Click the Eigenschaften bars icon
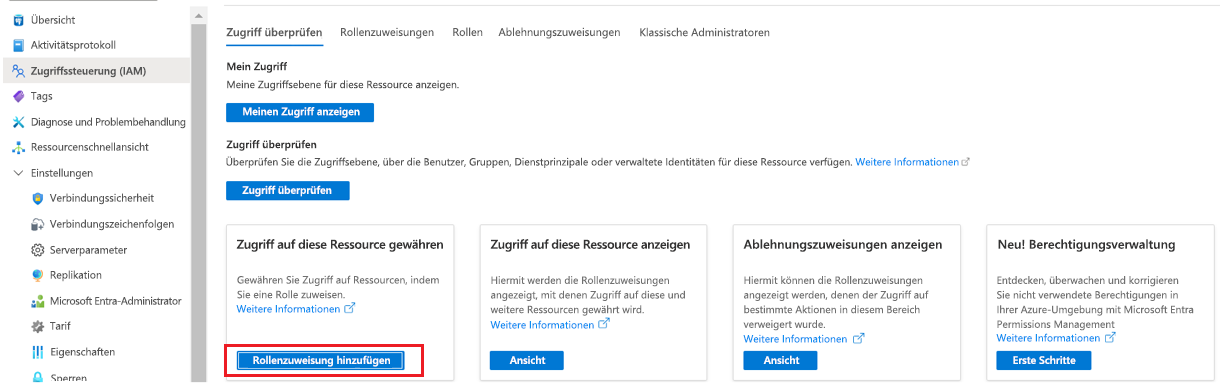This screenshot has width=1220, height=389. 38,352
